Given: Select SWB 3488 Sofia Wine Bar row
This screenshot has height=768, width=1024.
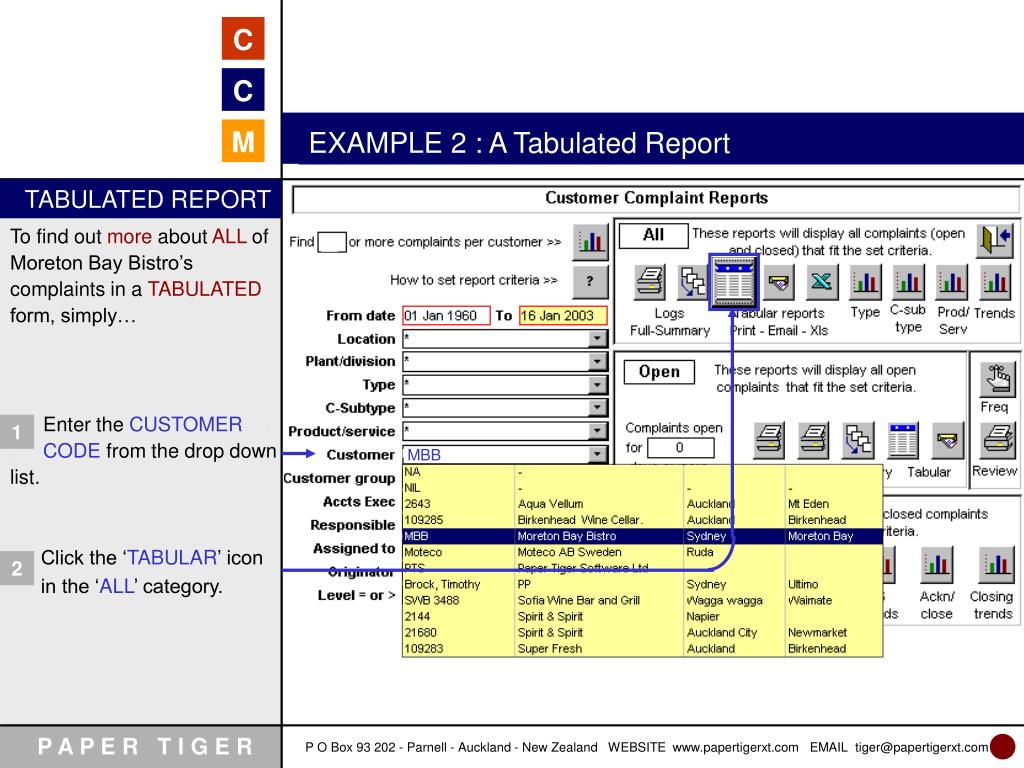Looking at the screenshot, I should click(x=643, y=600).
